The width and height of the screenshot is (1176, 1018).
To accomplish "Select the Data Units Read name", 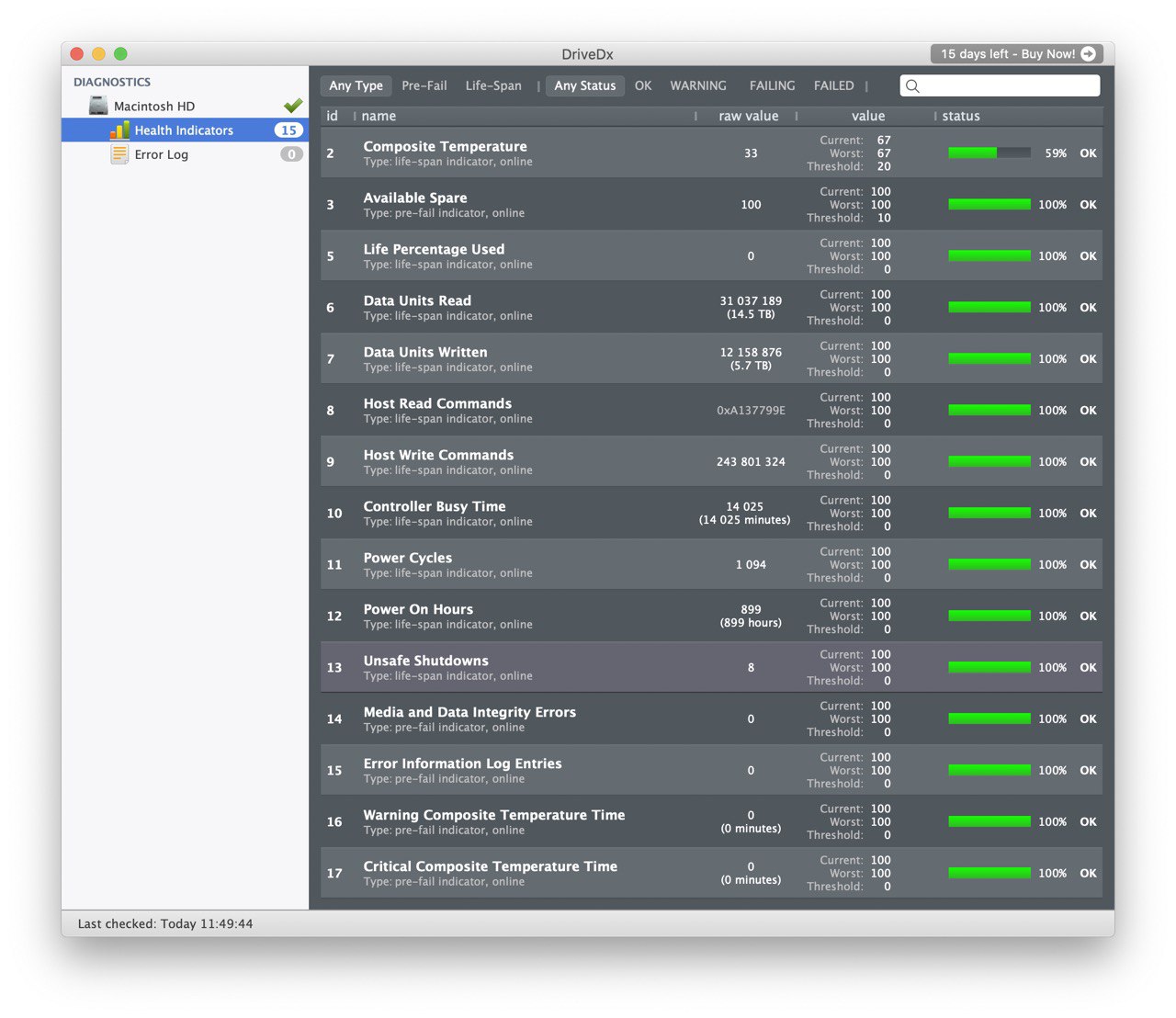I will pos(417,300).
